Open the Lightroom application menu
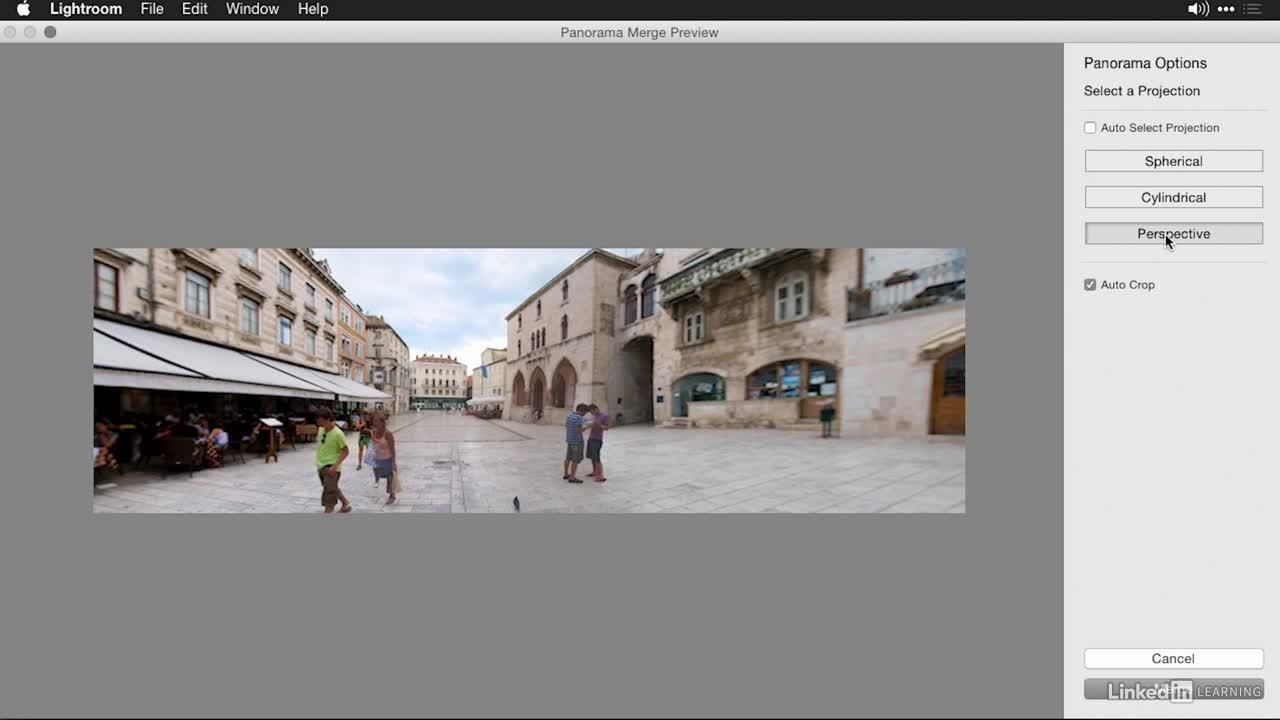Screen dimensions: 1280x720 [x=86, y=9]
